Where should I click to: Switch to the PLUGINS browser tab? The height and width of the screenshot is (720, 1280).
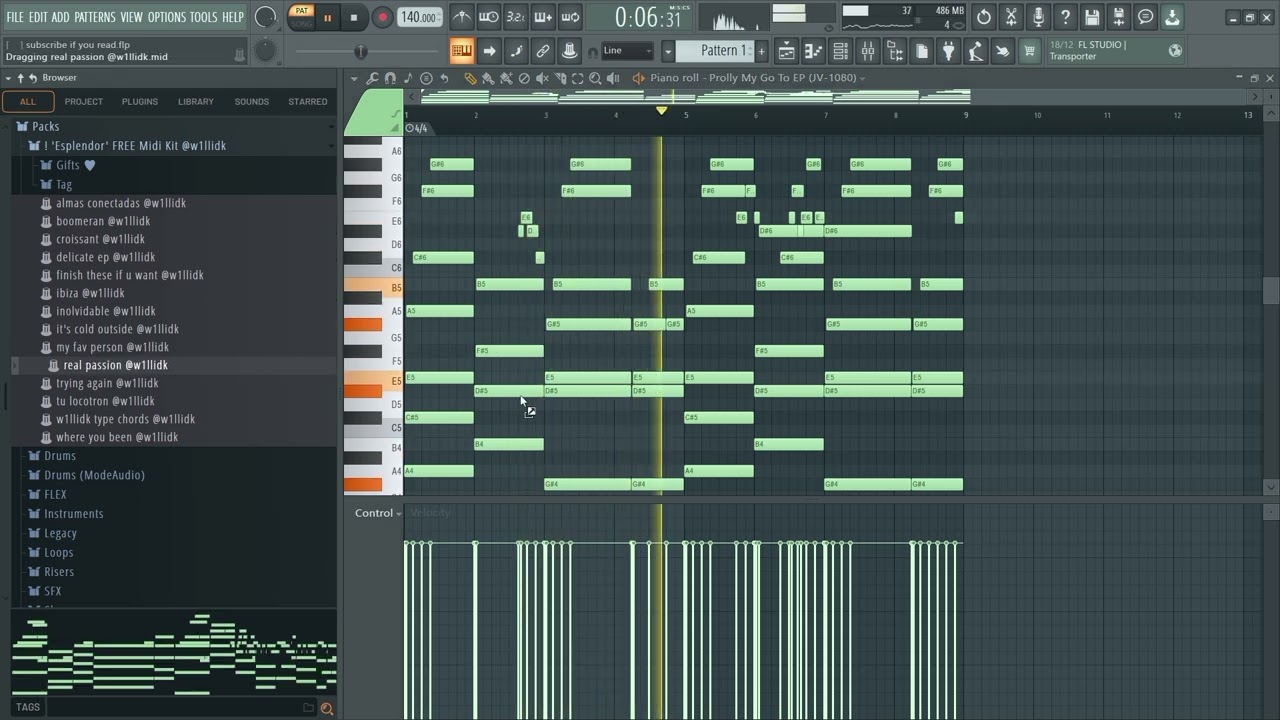point(140,101)
